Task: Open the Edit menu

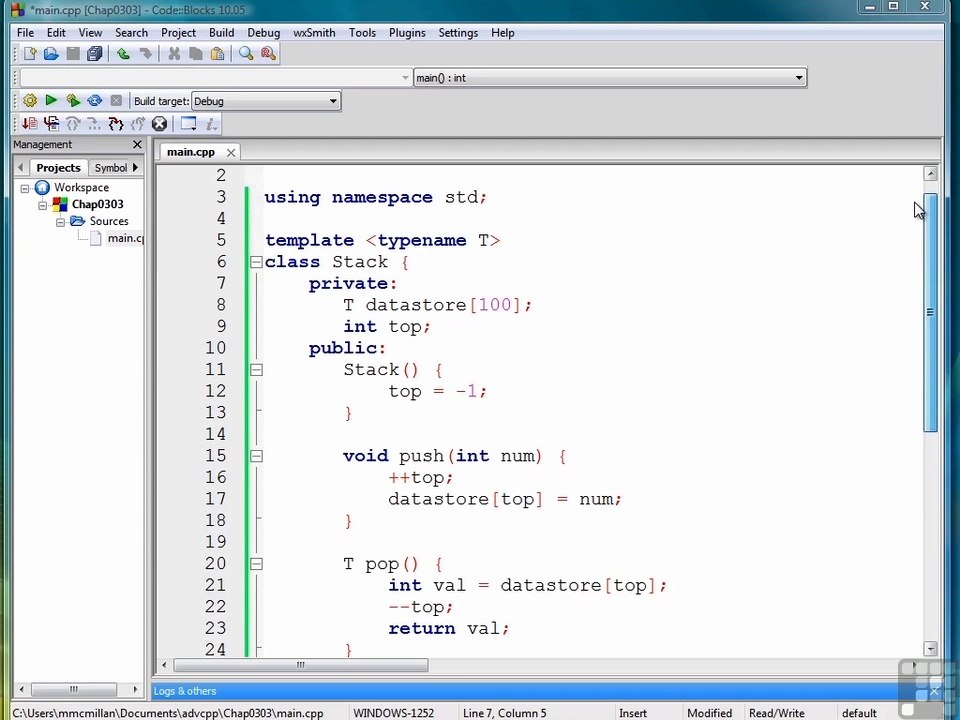Action: coord(56,32)
